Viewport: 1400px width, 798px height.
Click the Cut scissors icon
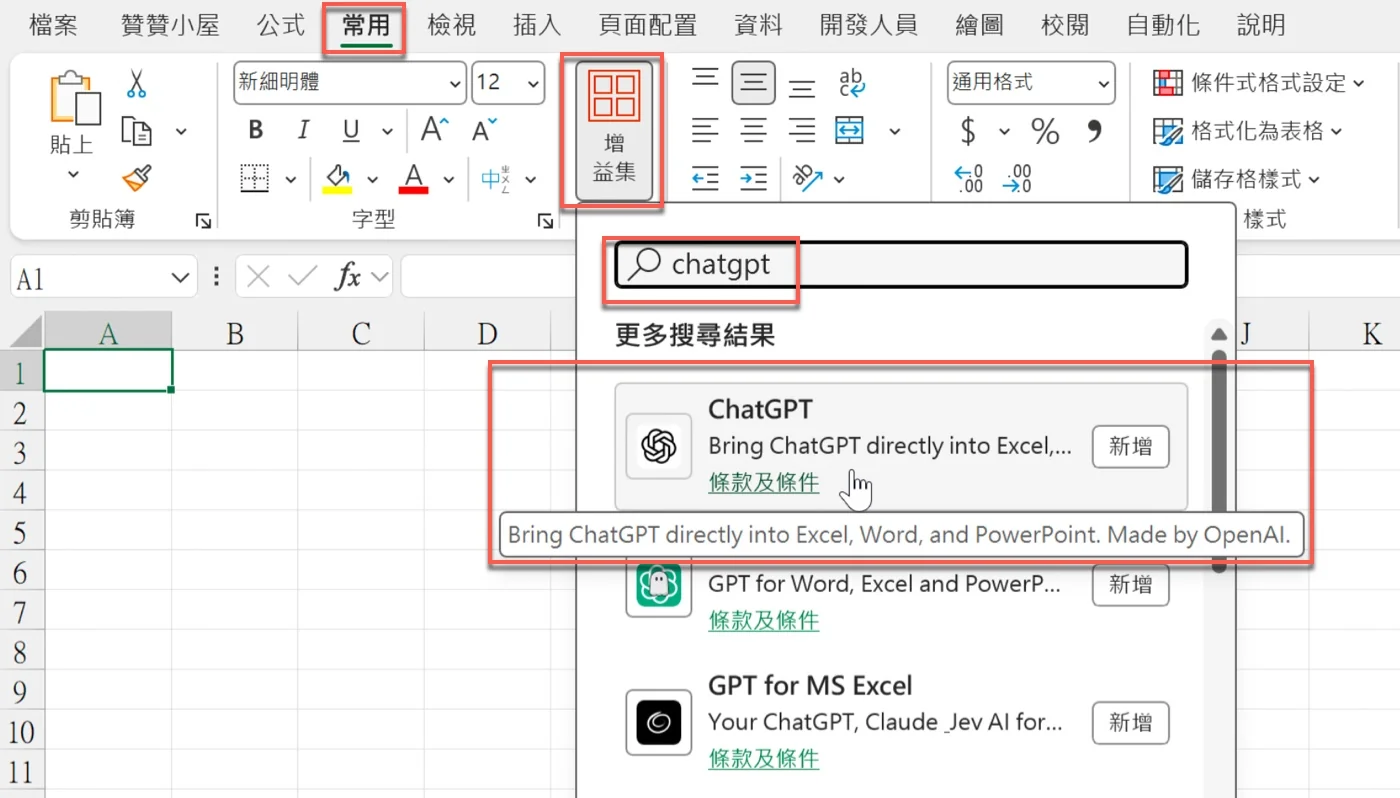tap(137, 83)
